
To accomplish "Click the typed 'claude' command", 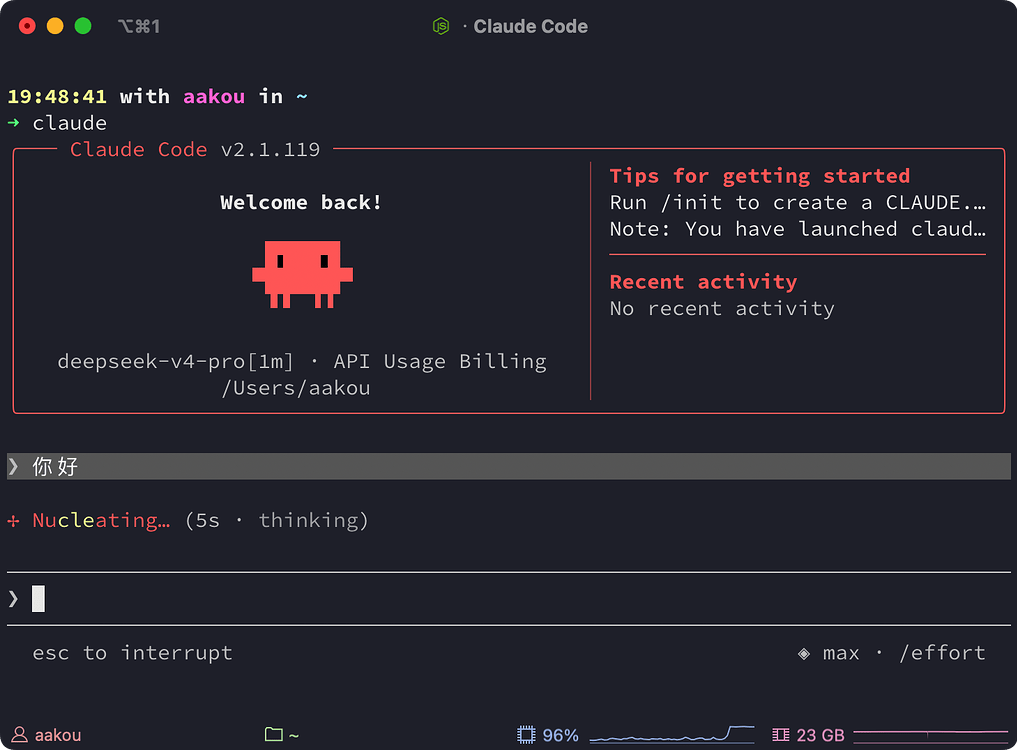I will coord(70,123).
